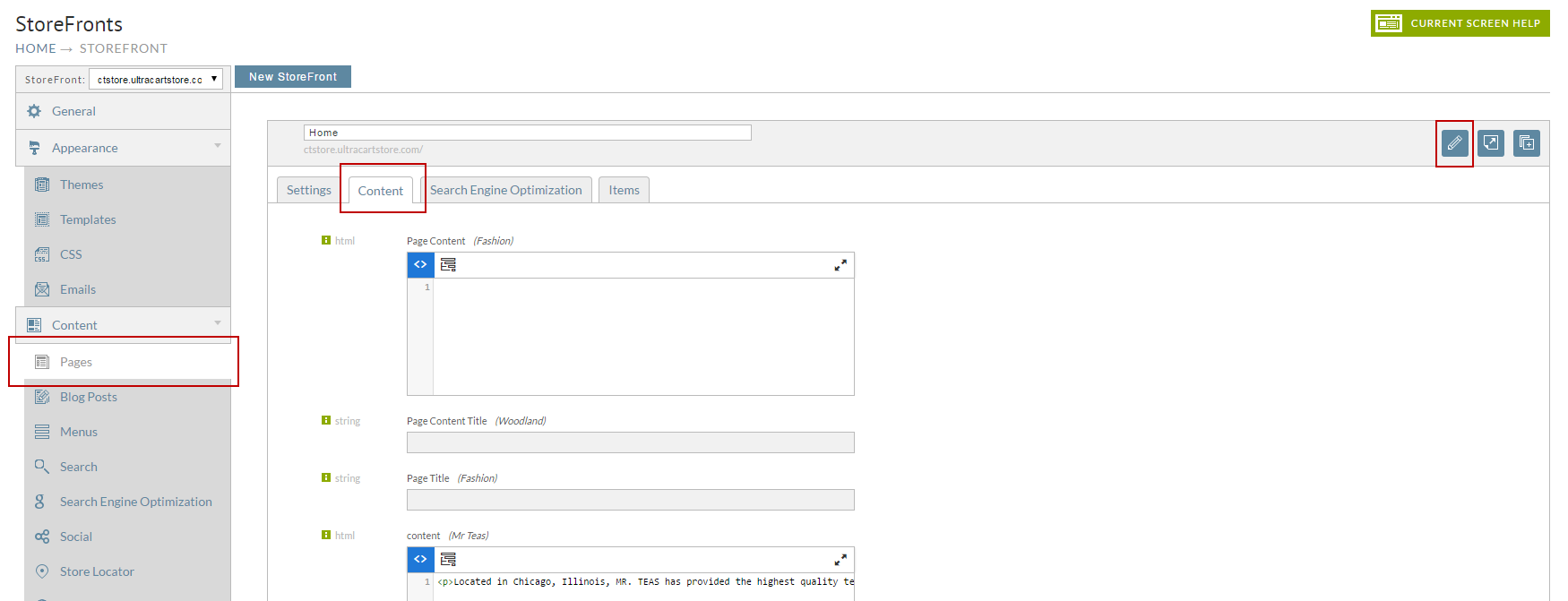The width and height of the screenshot is (1568, 601).
Task: Expand the Page Content editor to fullscreen
Action: pyautogui.click(x=840, y=265)
